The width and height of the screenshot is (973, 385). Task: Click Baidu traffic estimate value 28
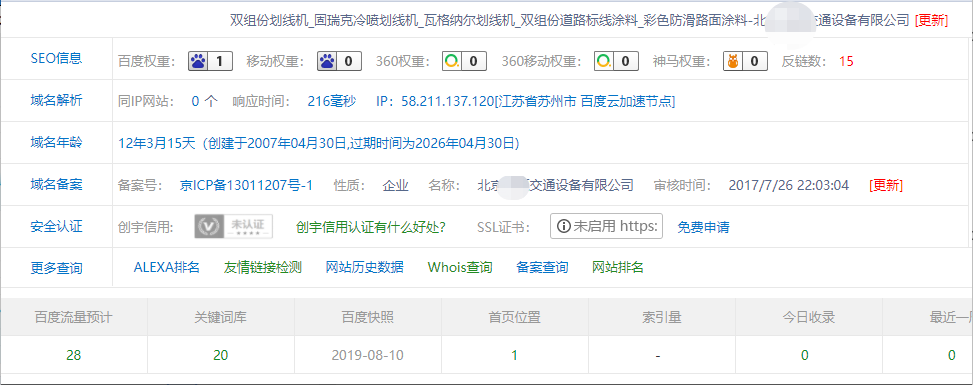(x=74, y=356)
